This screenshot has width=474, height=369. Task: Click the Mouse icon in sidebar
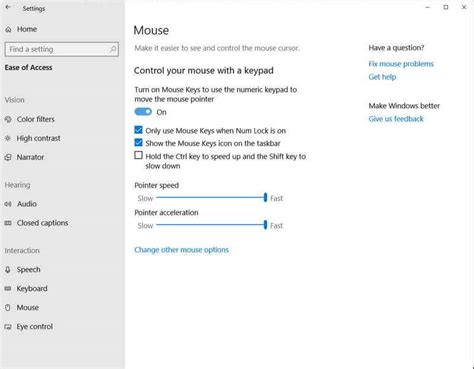pyautogui.click(x=8, y=308)
